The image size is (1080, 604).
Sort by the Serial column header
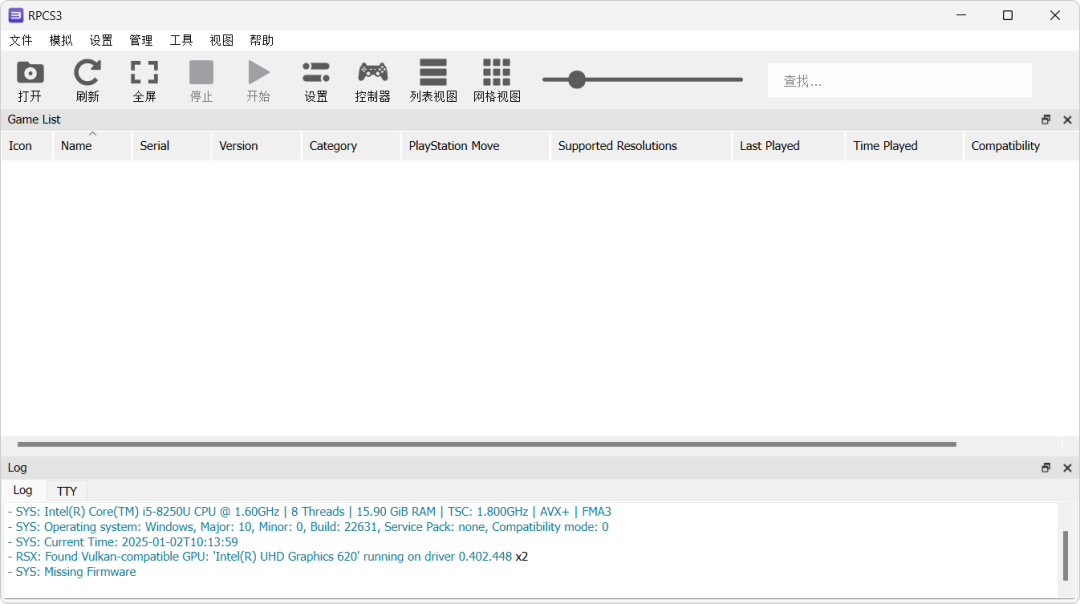tap(172, 146)
